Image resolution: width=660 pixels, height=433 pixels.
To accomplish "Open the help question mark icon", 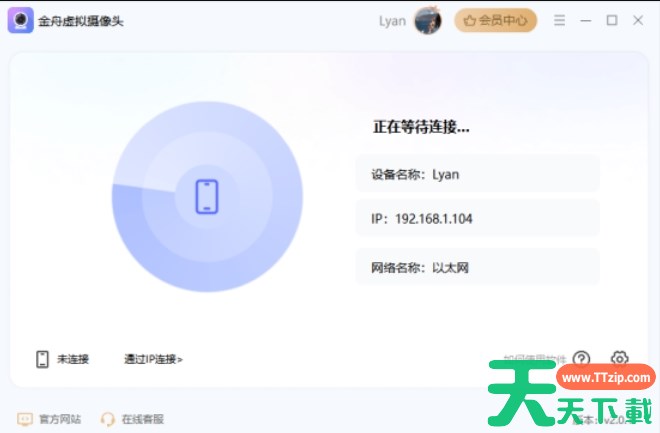I will (x=581, y=359).
